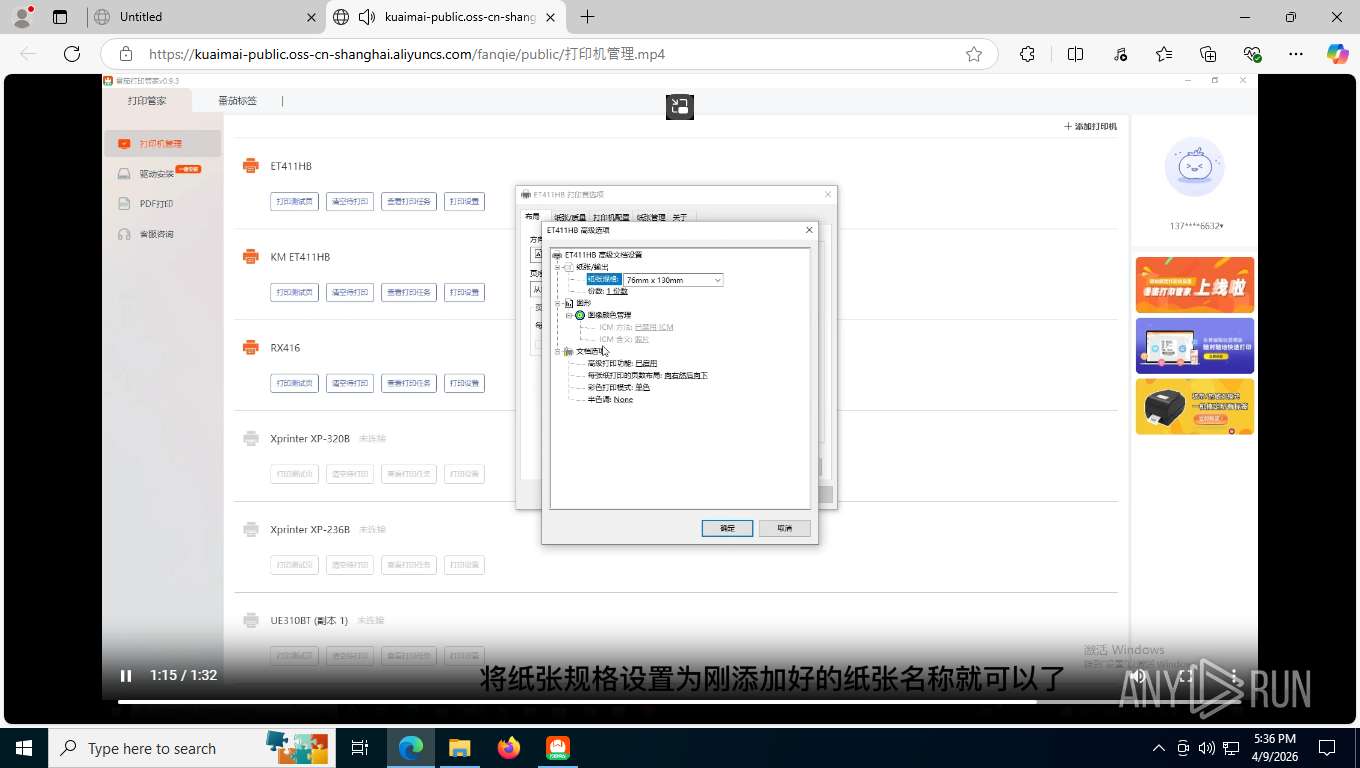Viewport: 1360px width, 768px height.
Task: Open the 纸张管理 dialog tab
Action: 651,217
